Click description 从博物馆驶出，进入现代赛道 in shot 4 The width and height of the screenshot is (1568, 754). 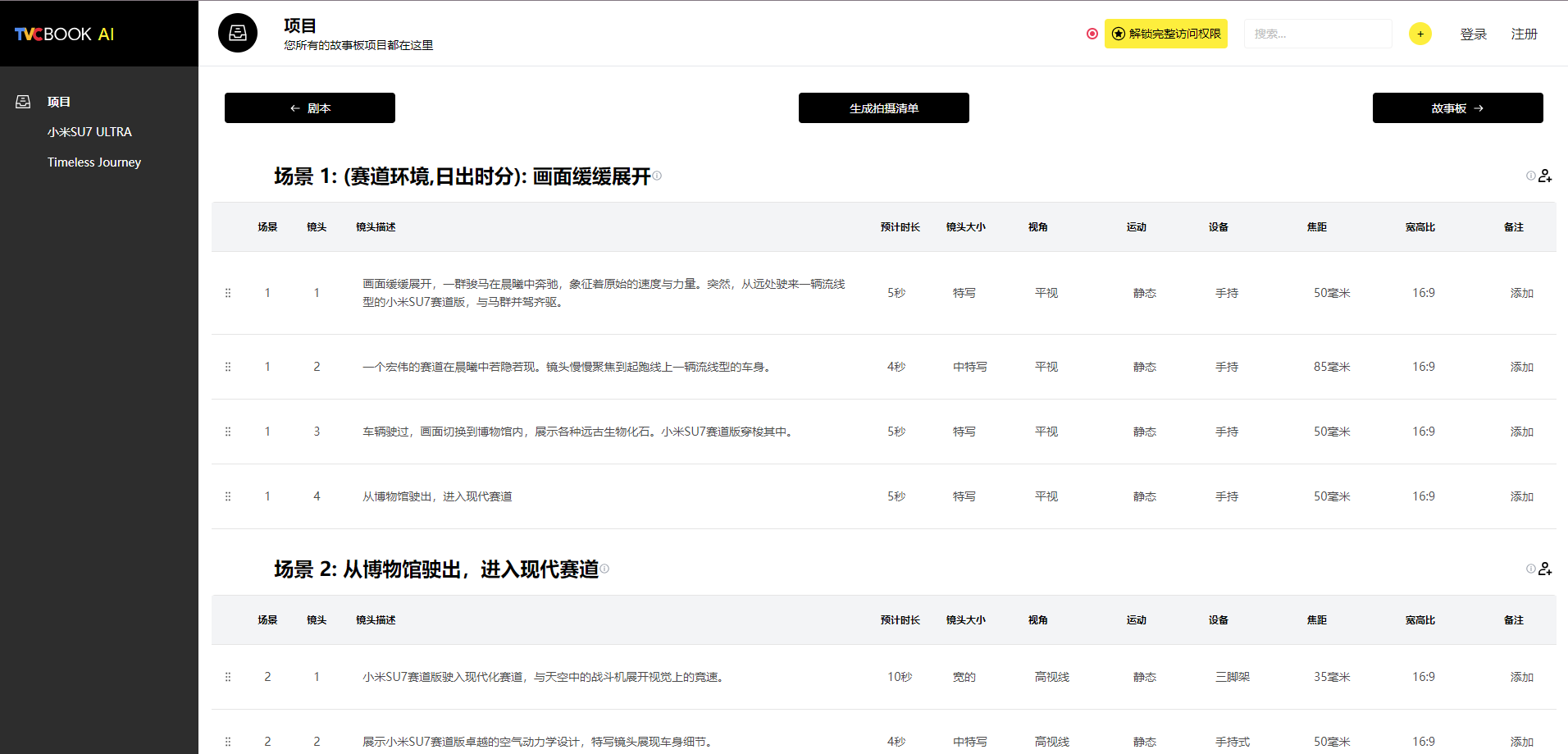click(x=437, y=496)
